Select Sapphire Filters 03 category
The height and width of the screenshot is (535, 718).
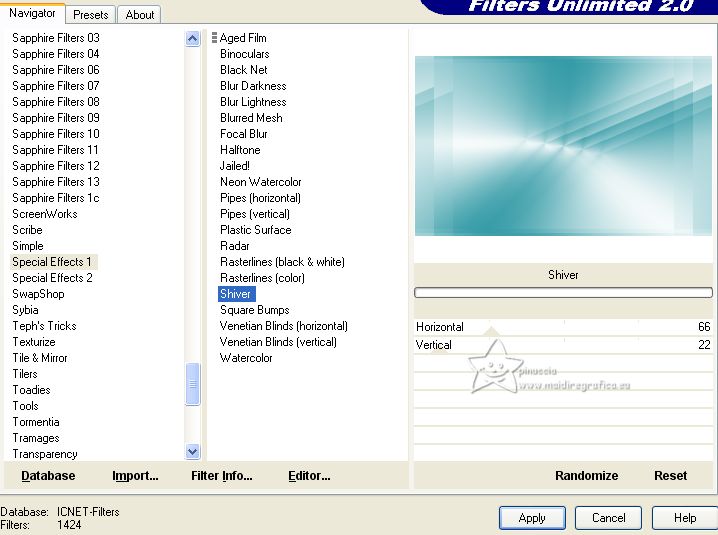pyautogui.click(x=55, y=38)
